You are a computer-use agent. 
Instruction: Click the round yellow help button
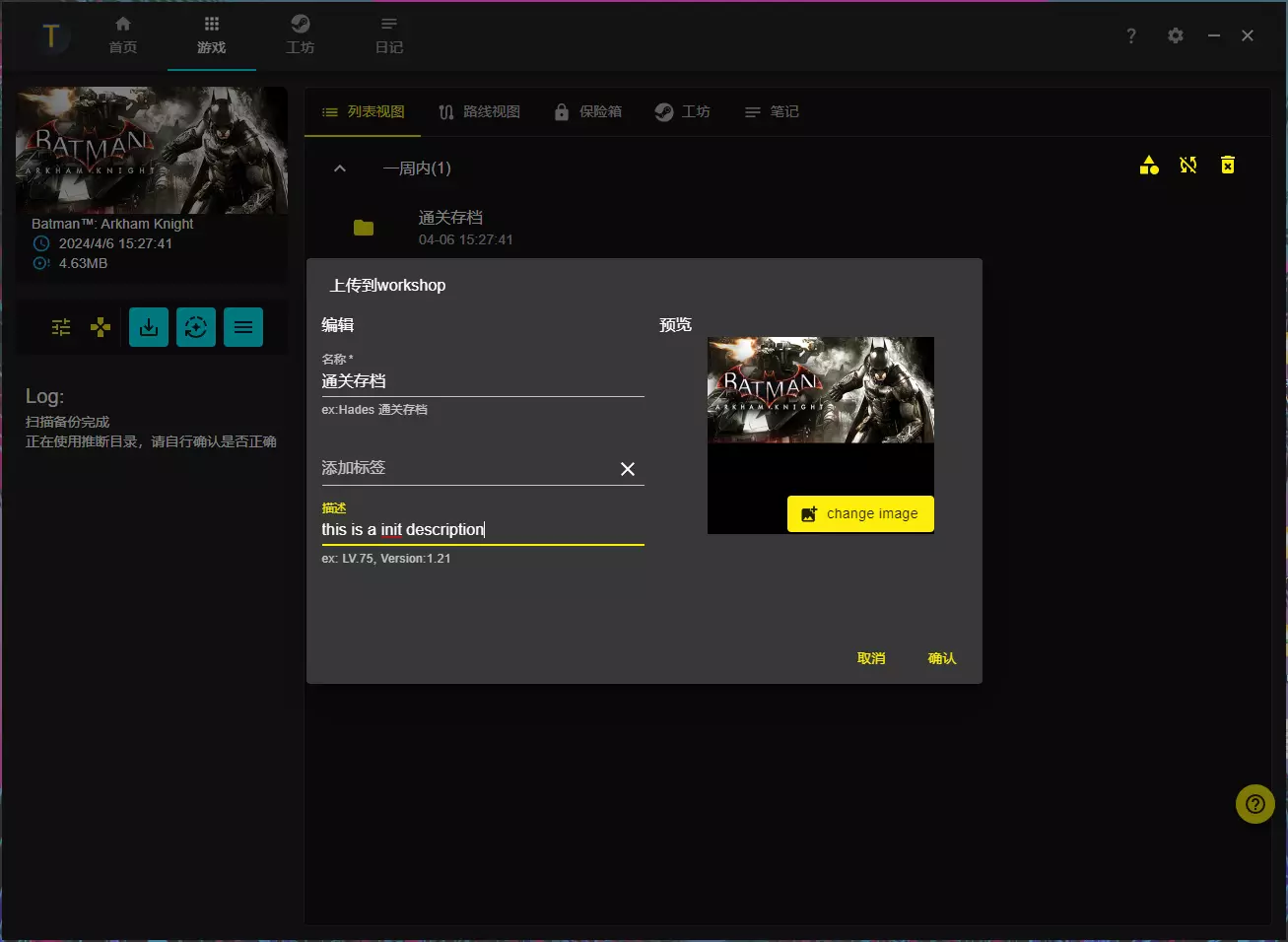click(x=1255, y=804)
